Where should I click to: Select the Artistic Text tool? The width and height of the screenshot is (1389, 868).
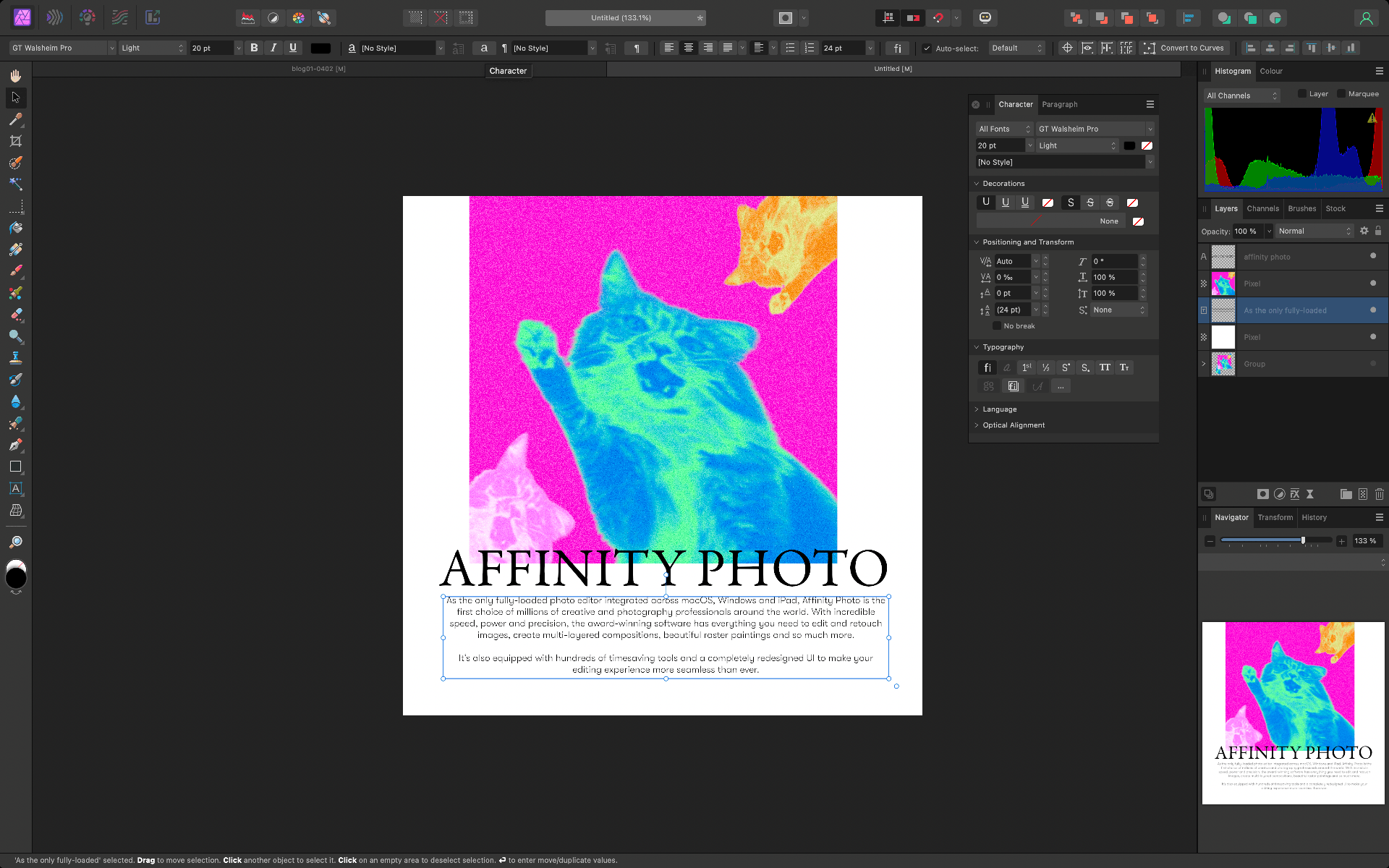pyautogui.click(x=15, y=488)
